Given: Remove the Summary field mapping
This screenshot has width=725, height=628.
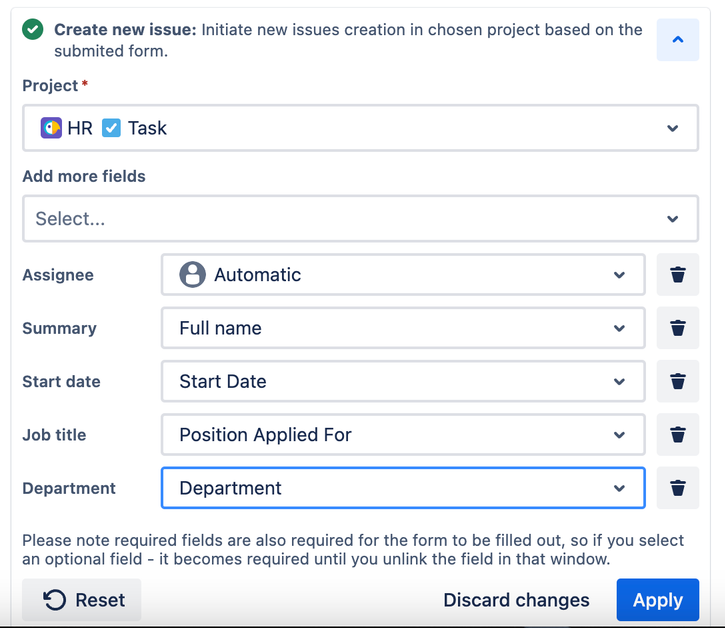Looking at the screenshot, I should (677, 328).
